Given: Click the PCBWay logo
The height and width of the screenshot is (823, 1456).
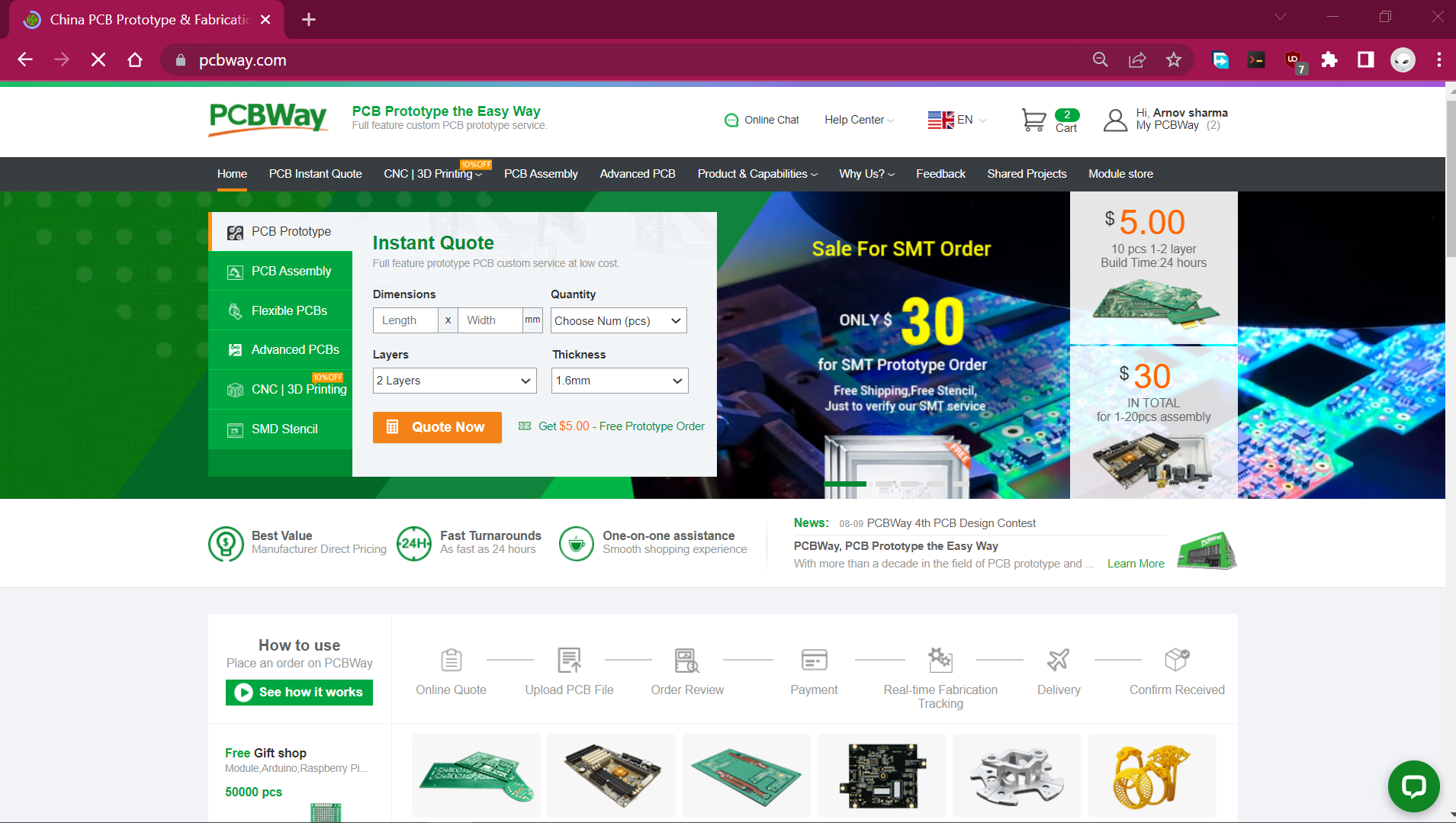Looking at the screenshot, I should coord(268,119).
